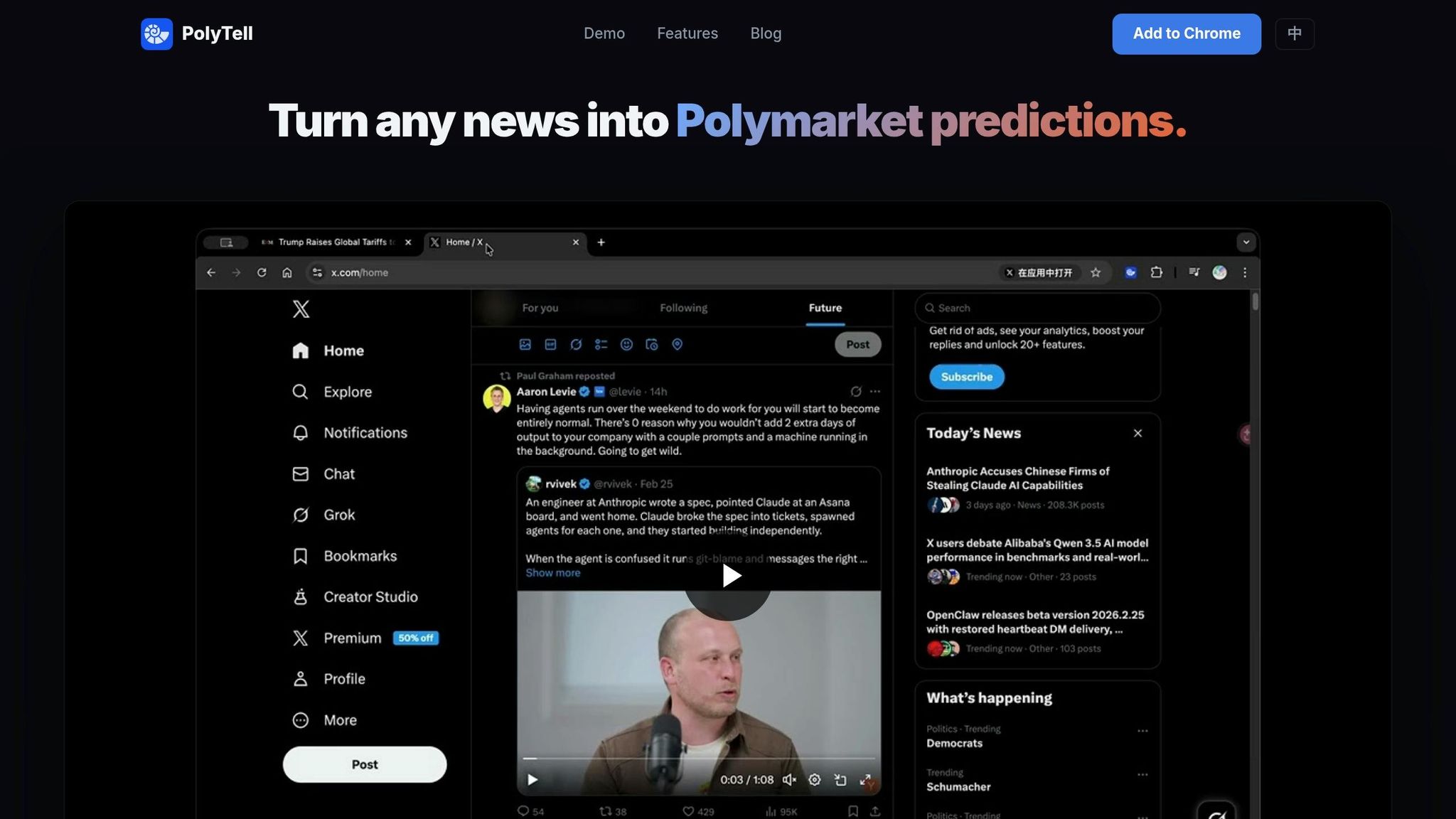Open Notifications from the X sidebar

point(365,432)
